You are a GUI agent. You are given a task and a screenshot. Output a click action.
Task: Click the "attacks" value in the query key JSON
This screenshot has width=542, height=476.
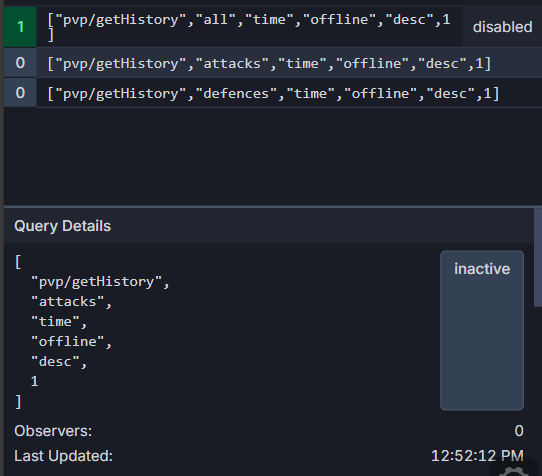coord(72,302)
